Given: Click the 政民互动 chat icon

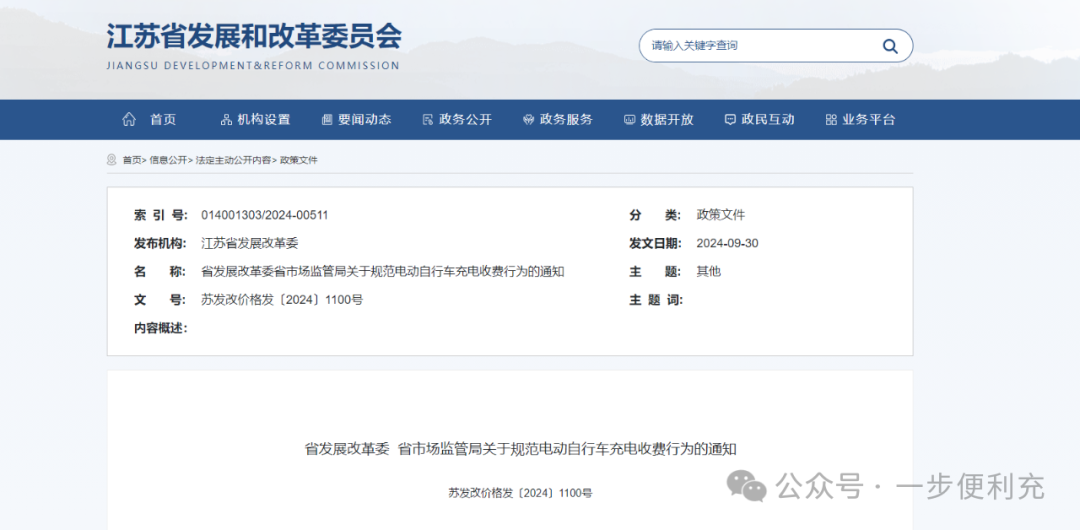Looking at the screenshot, I should click(730, 120).
